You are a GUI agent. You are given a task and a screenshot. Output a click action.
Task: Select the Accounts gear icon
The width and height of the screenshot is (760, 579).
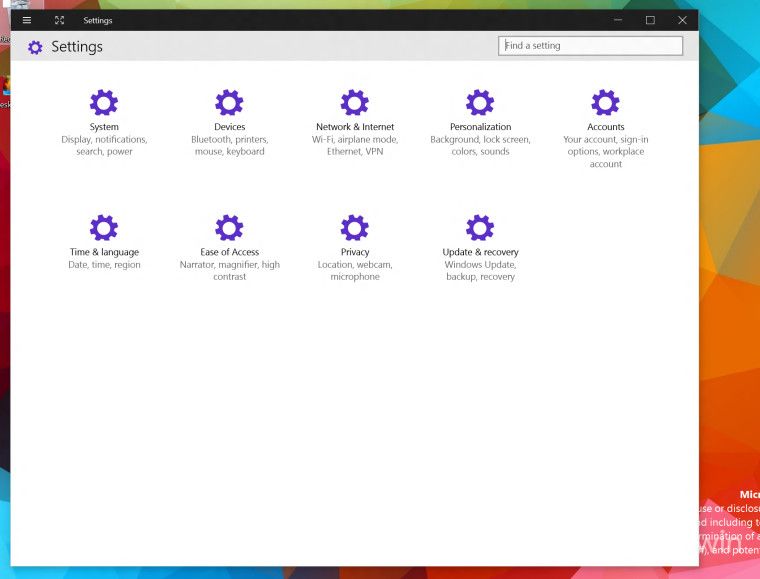[605, 102]
